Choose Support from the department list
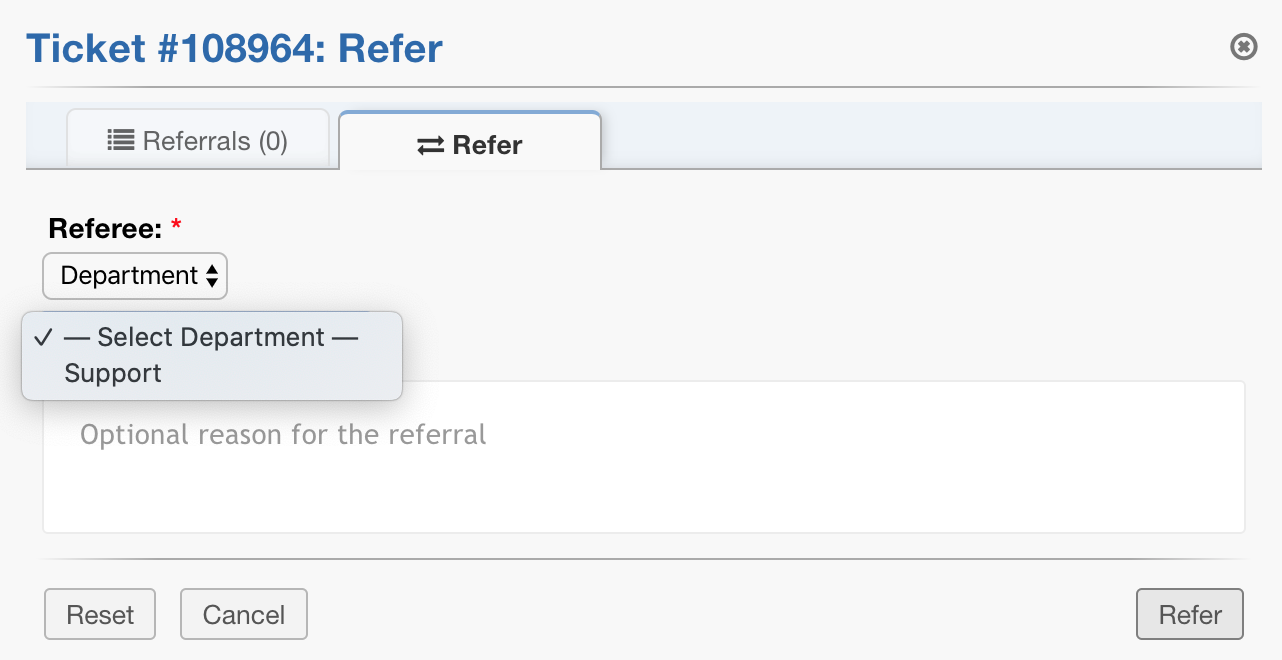The height and width of the screenshot is (660, 1282). tap(113, 374)
